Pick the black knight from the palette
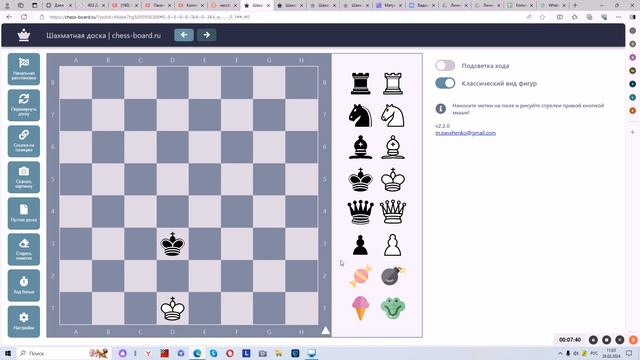640x360 pixels. tap(360, 116)
